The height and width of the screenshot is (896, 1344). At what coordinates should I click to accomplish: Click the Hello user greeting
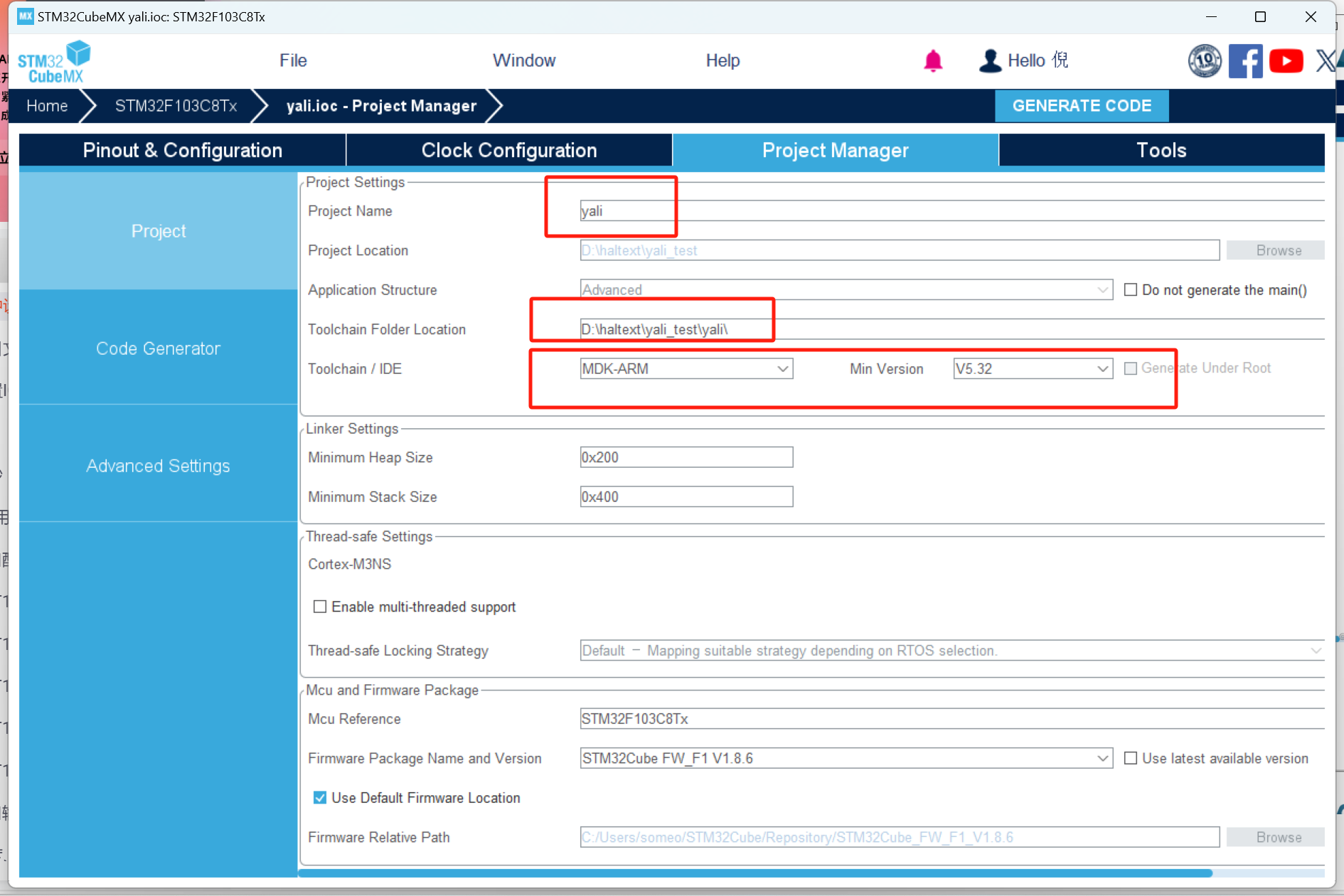(x=1038, y=60)
